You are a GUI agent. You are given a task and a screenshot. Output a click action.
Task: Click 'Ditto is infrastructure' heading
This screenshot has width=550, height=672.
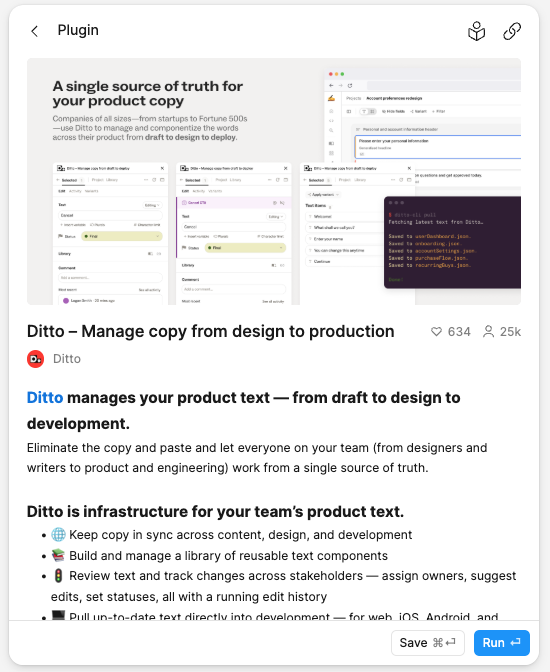215,512
